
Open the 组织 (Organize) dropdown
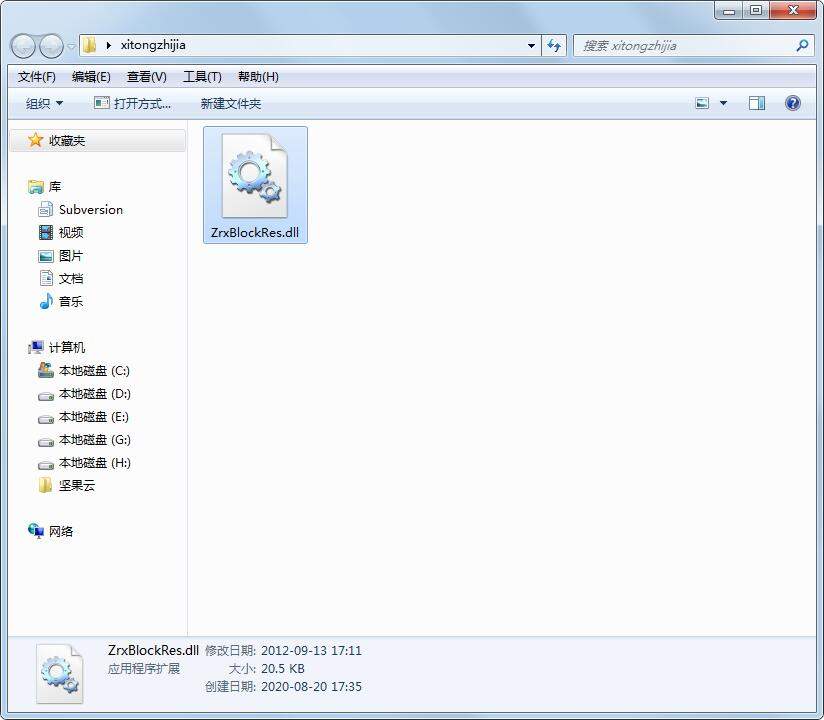pyautogui.click(x=41, y=103)
